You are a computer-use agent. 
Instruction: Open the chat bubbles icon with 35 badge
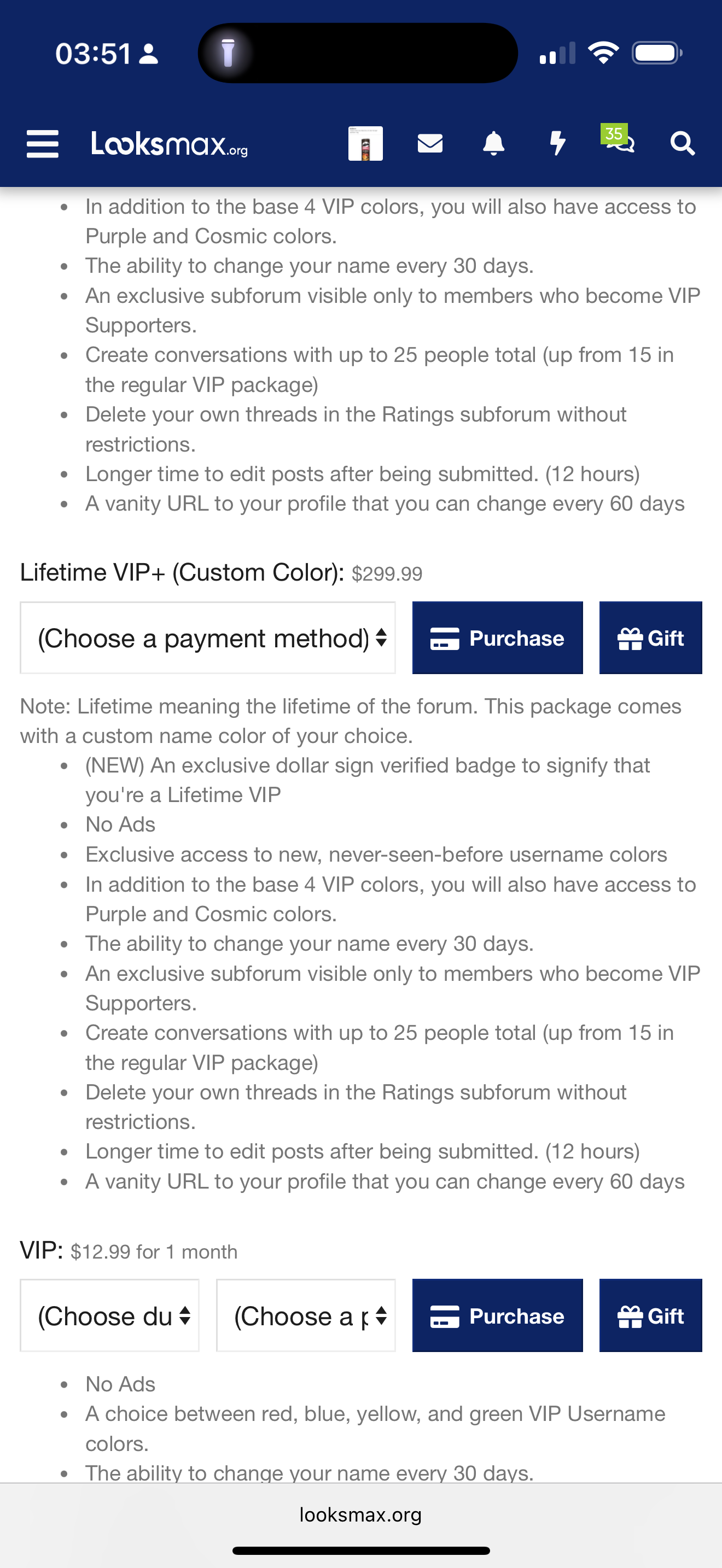[618, 139]
